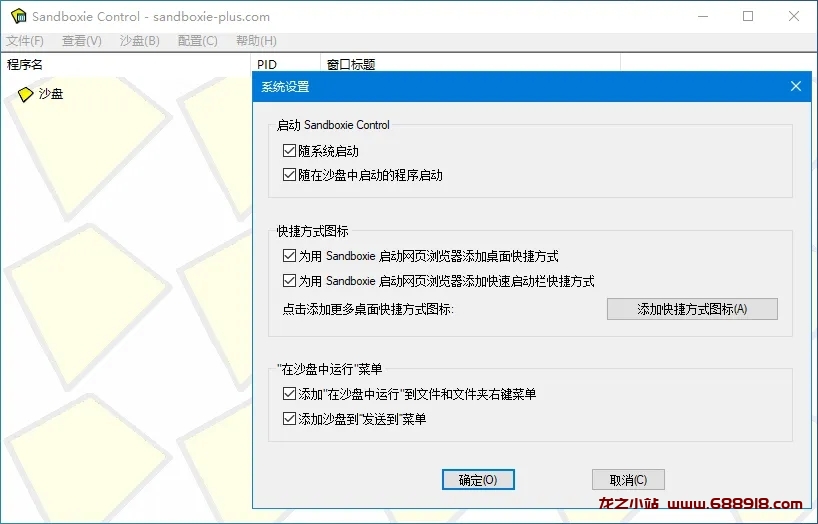818x524 pixels.
Task: Click the PID column header
Action: (x=267, y=65)
